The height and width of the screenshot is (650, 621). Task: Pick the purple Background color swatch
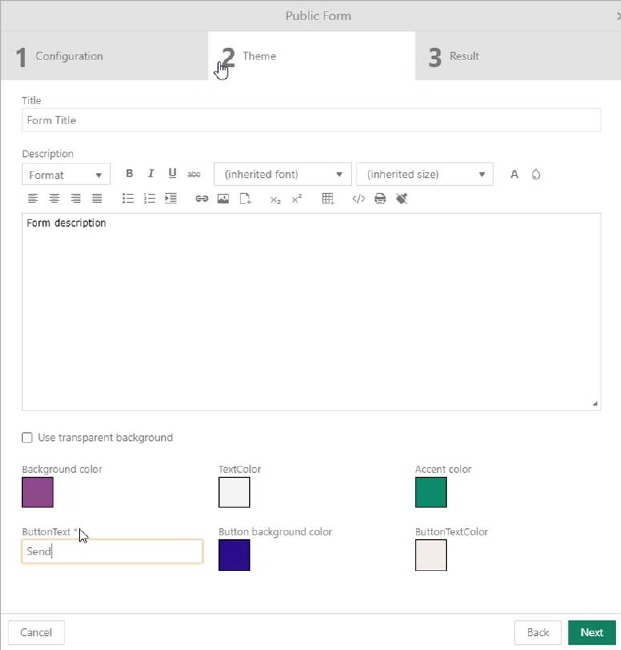(38, 492)
